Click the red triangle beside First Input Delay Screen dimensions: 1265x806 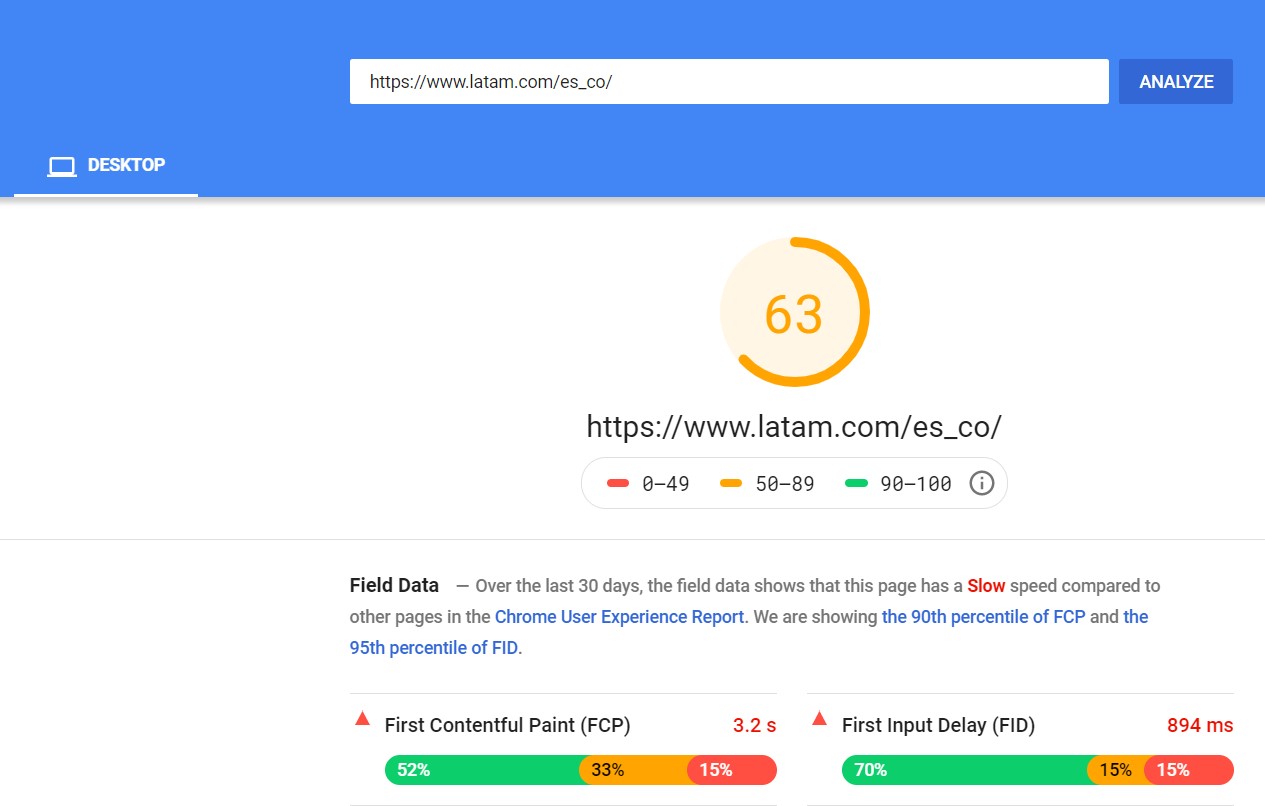click(819, 719)
